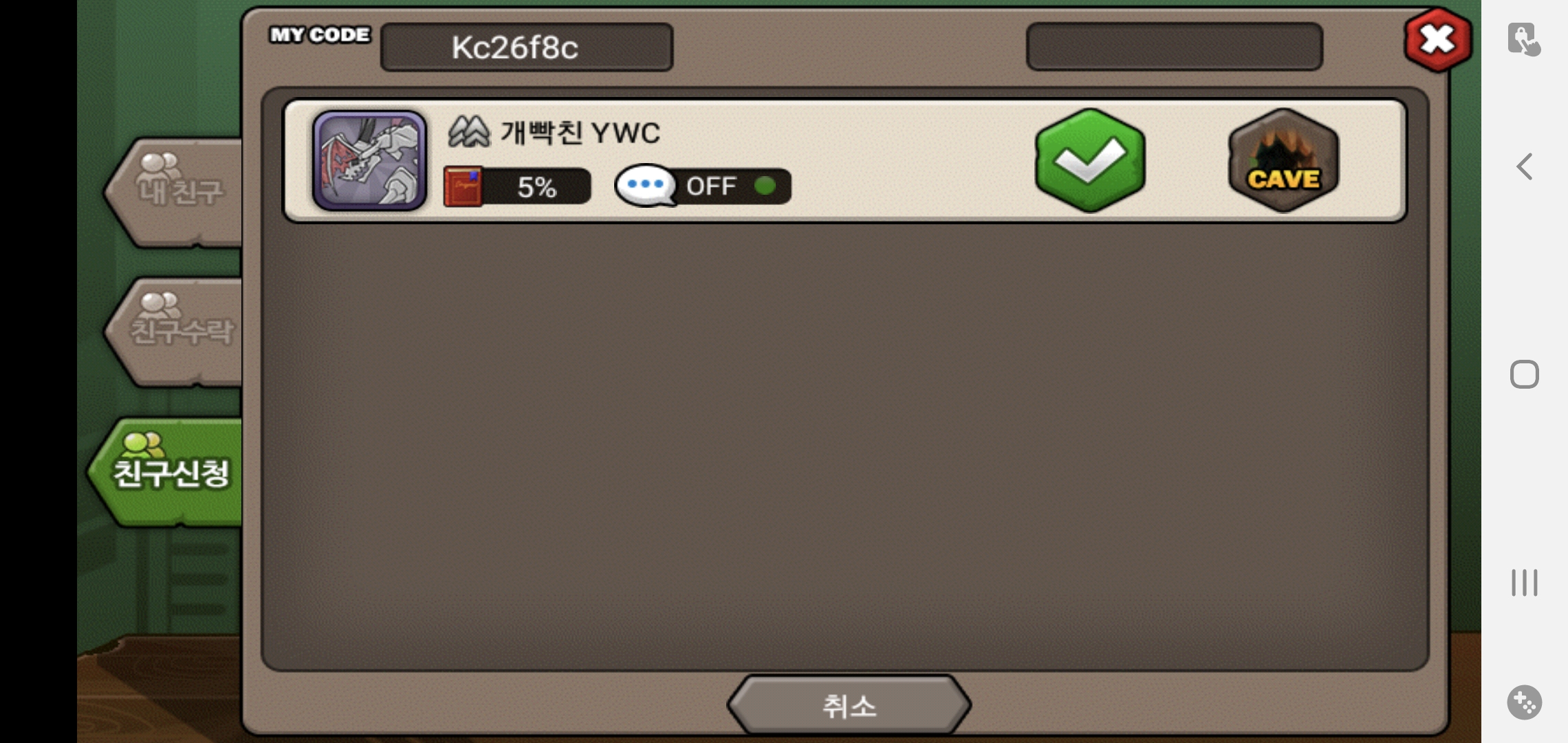Viewport: 1568px width, 743px height.
Task: Tap the empty friend code input box
Action: point(1175,46)
